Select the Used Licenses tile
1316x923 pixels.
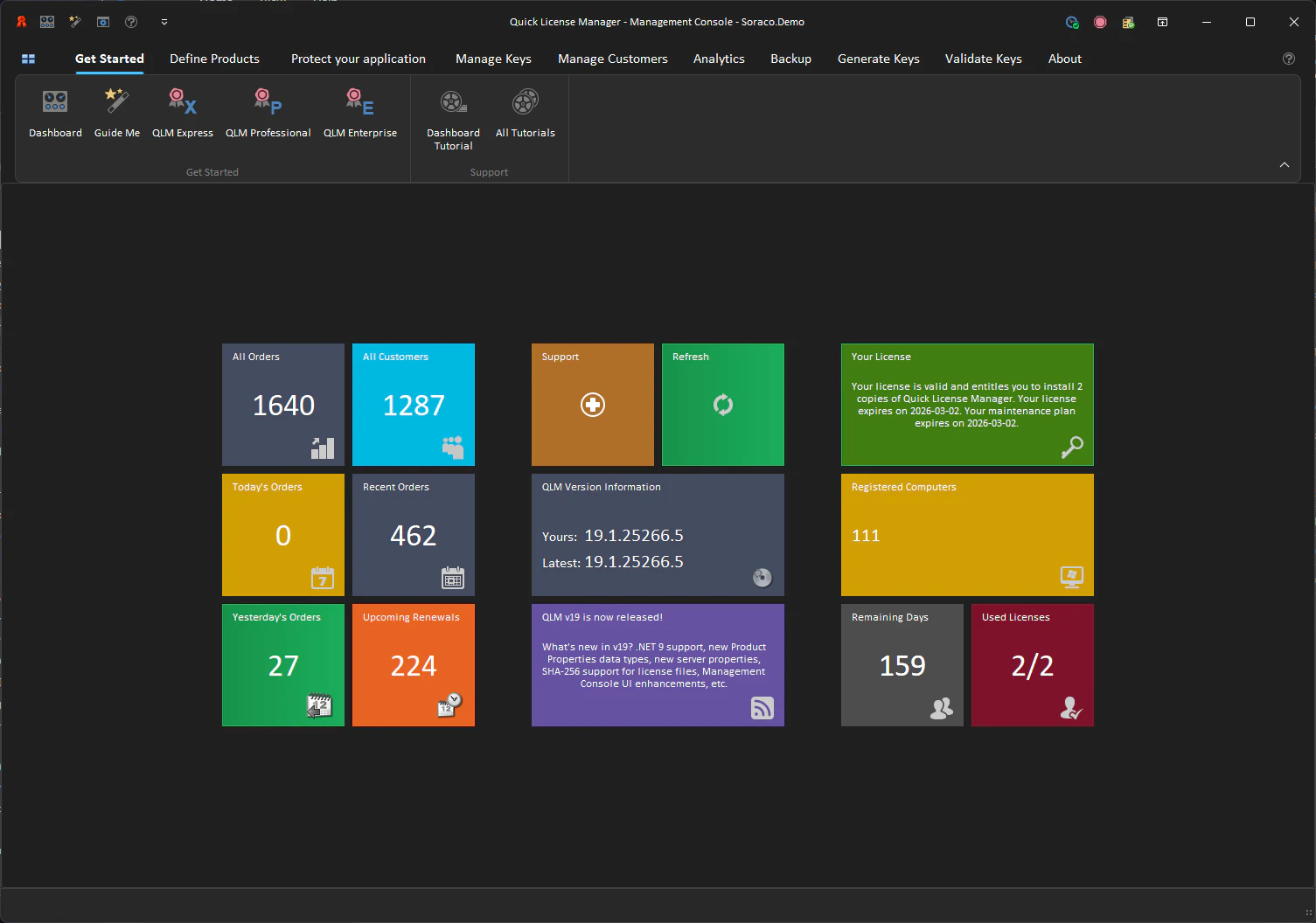(1032, 665)
